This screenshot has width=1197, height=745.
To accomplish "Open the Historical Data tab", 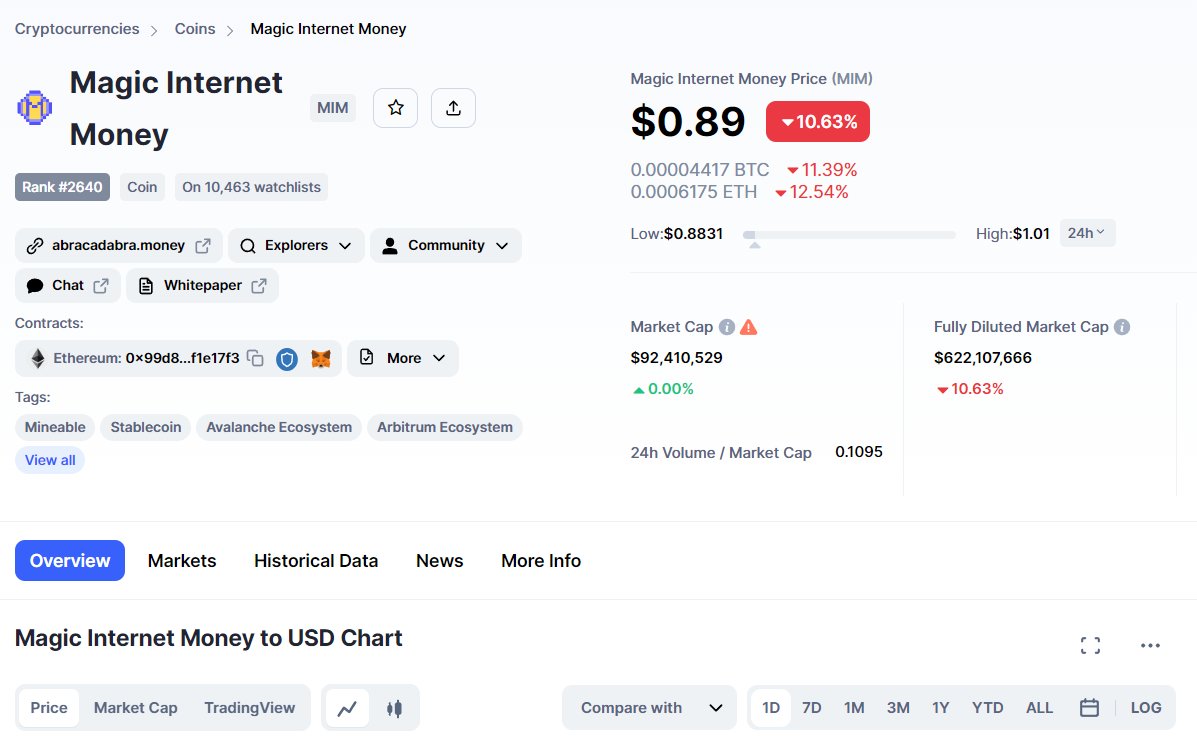I will 316,560.
